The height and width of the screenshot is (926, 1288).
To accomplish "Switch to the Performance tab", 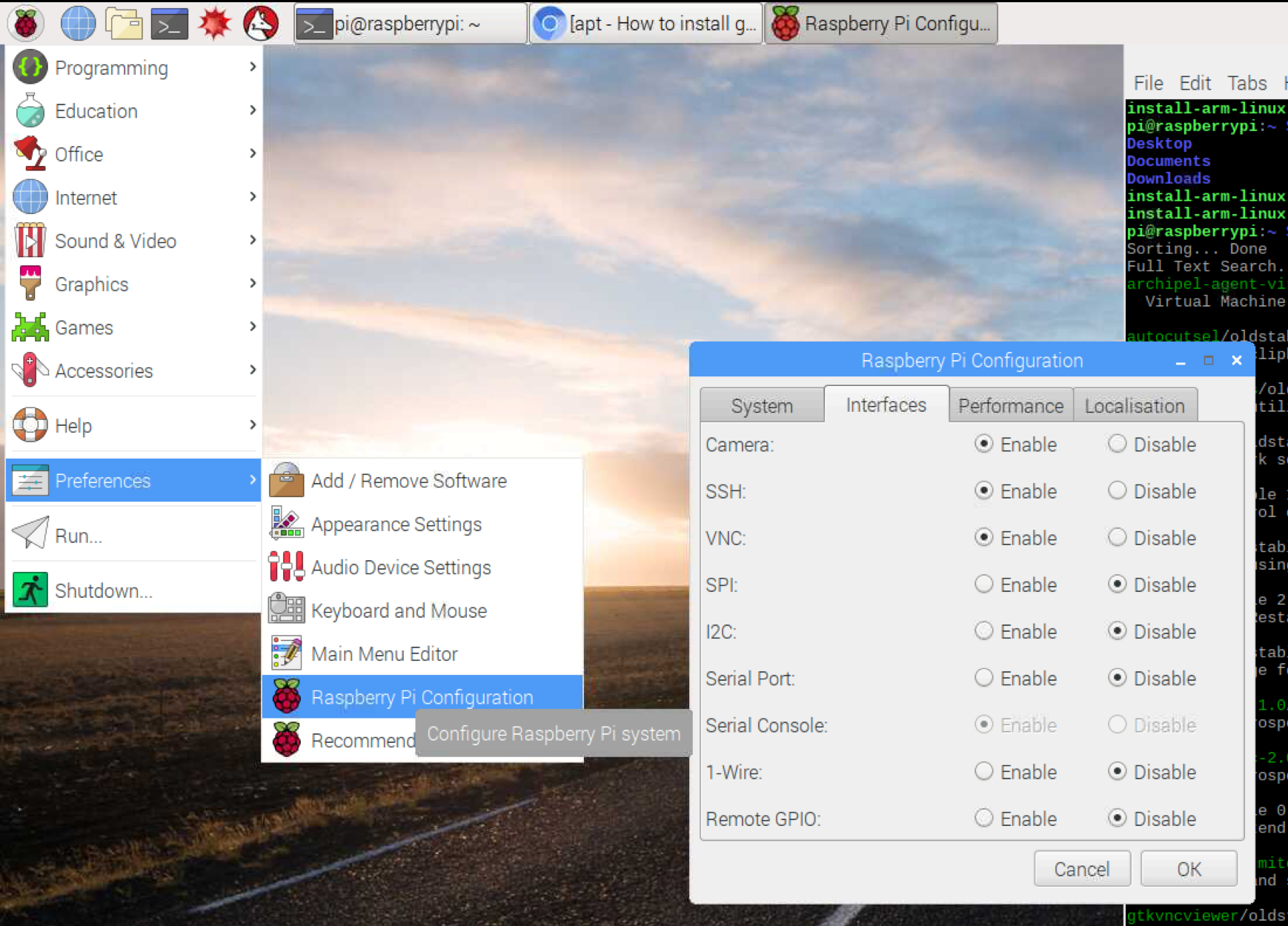I will tap(1011, 405).
